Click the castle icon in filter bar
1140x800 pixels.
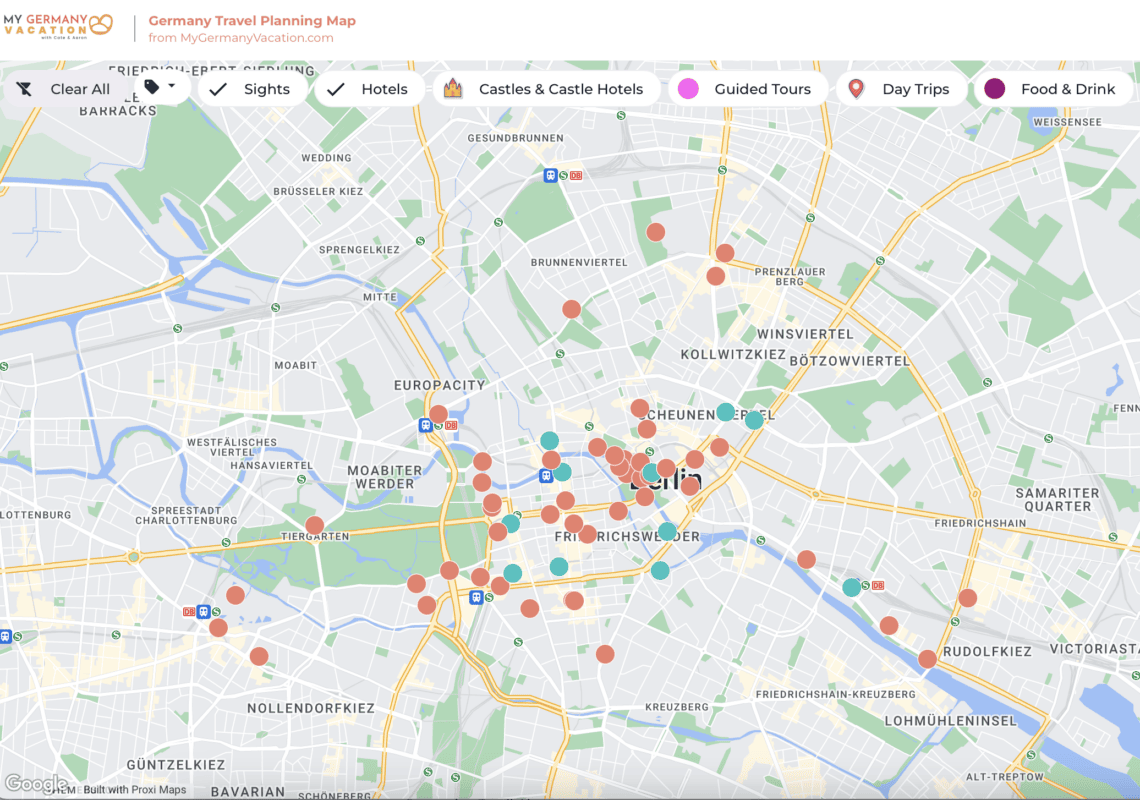coord(453,89)
